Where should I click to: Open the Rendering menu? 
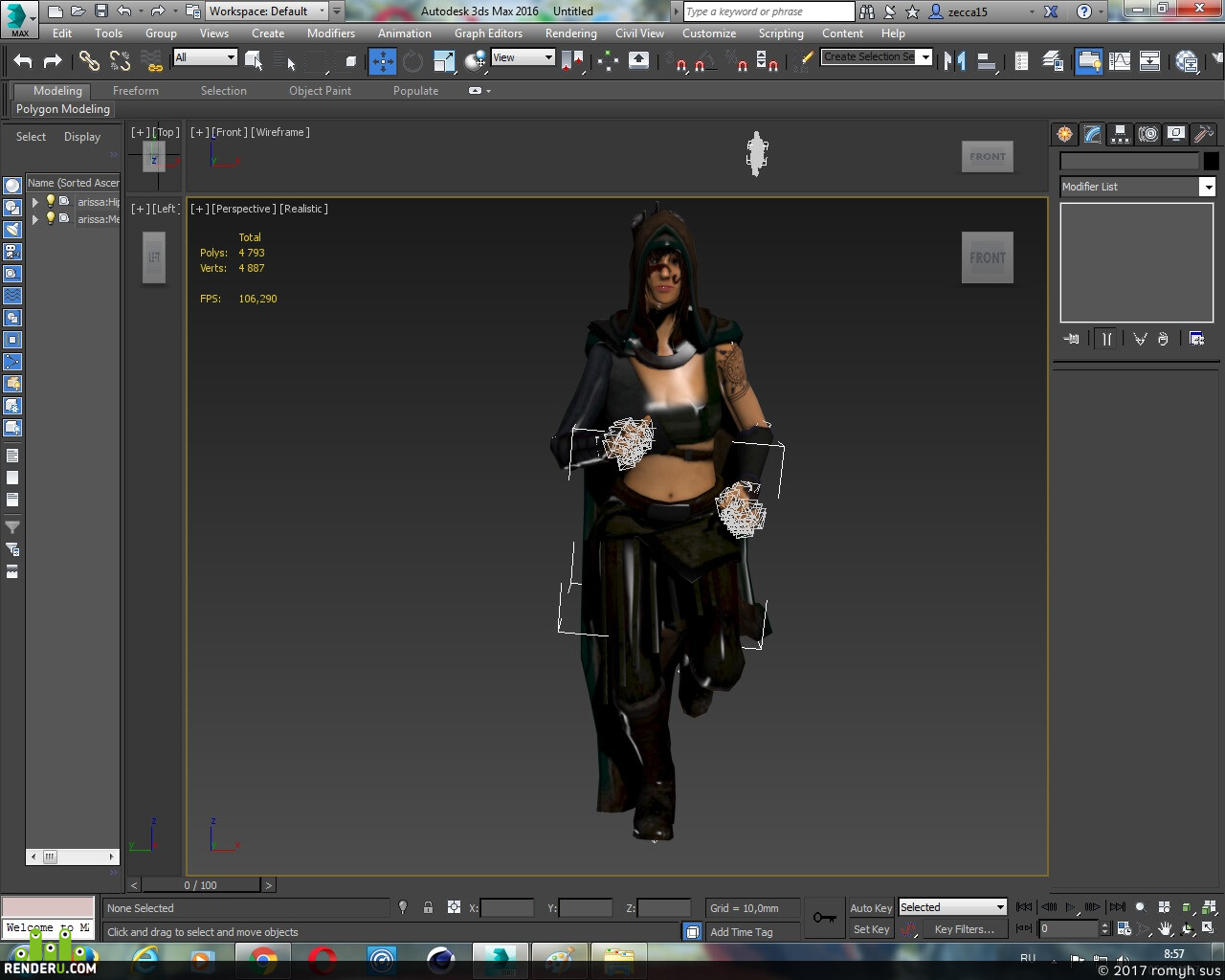(x=570, y=33)
